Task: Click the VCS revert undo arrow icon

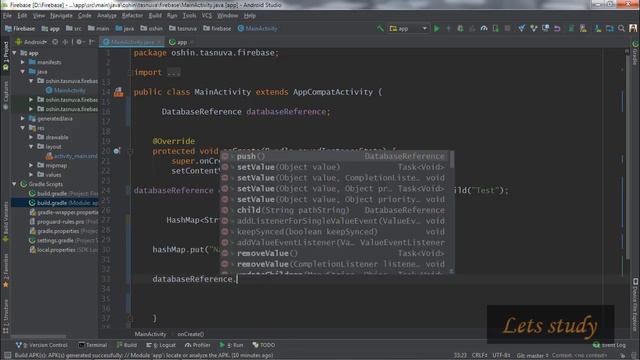Action: pos(557,29)
